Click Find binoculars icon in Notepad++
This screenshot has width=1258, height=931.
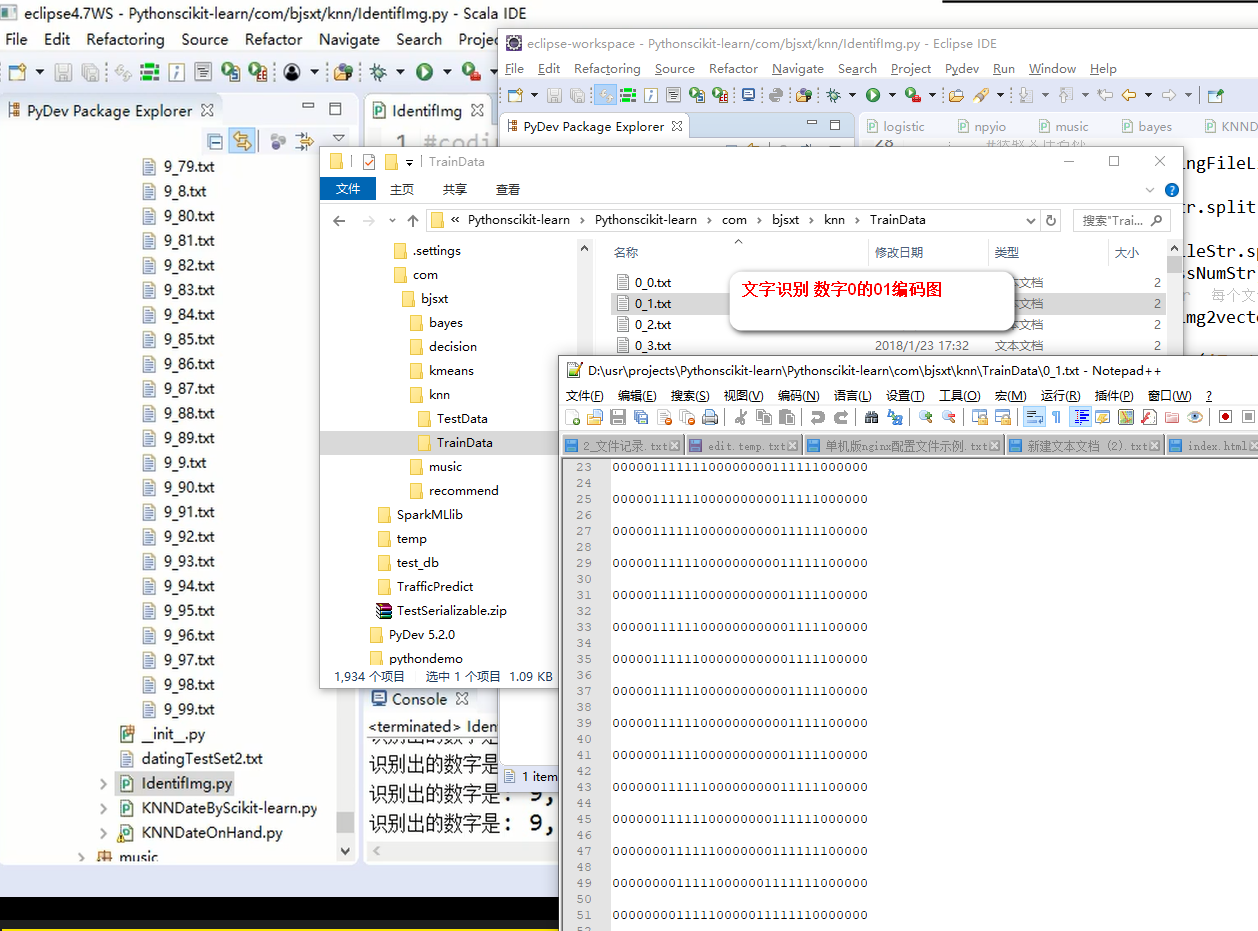tap(871, 417)
